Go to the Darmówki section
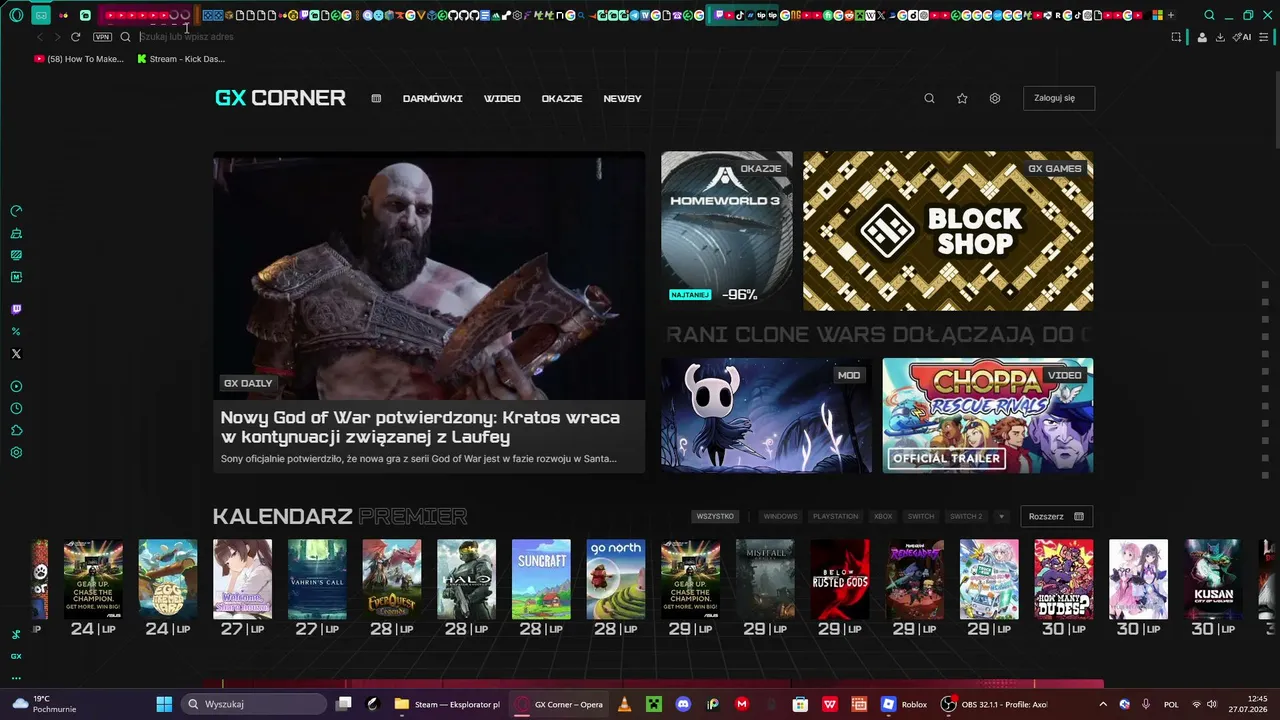Viewport: 1280px width, 720px height. point(432,98)
